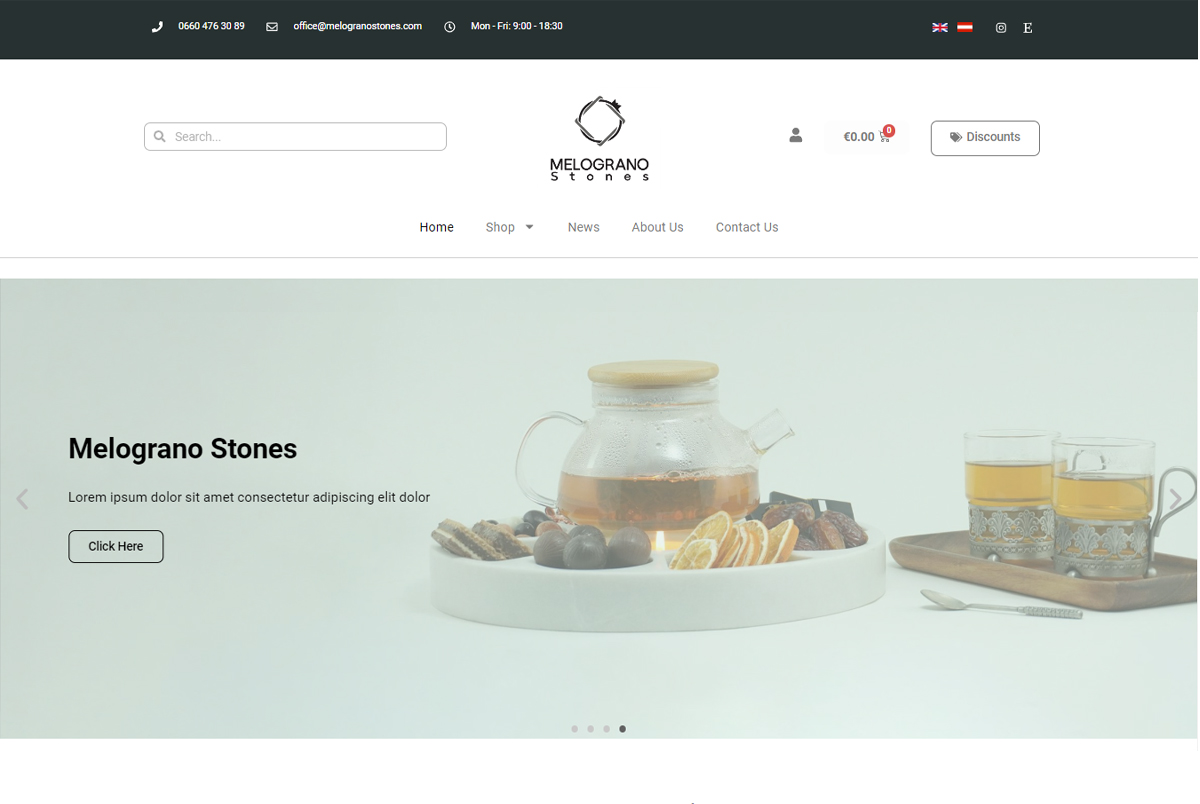Image resolution: width=1200 pixels, height=804 pixels.
Task: Open the Etsy "E" icon link
Action: tap(1028, 28)
